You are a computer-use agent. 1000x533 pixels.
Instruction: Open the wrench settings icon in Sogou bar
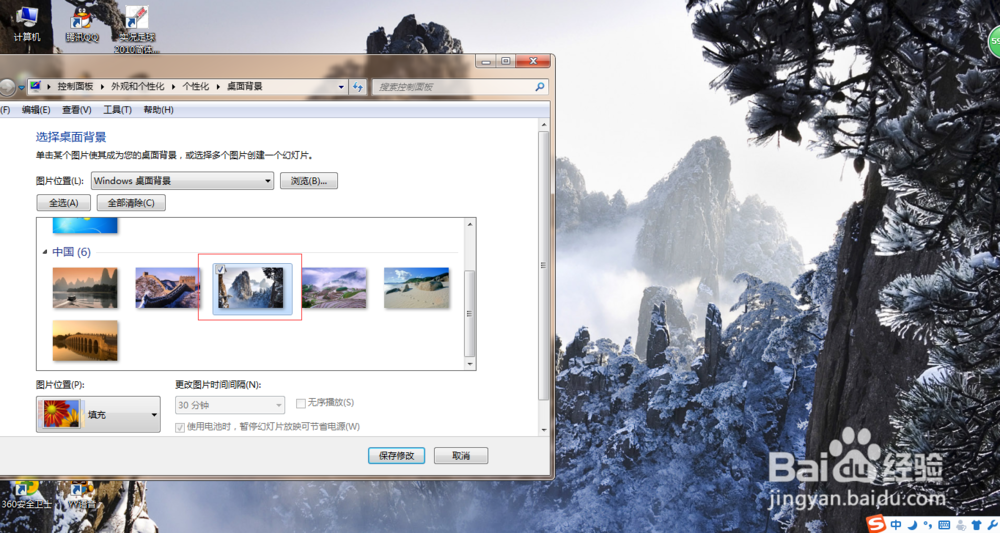[992, 525]
